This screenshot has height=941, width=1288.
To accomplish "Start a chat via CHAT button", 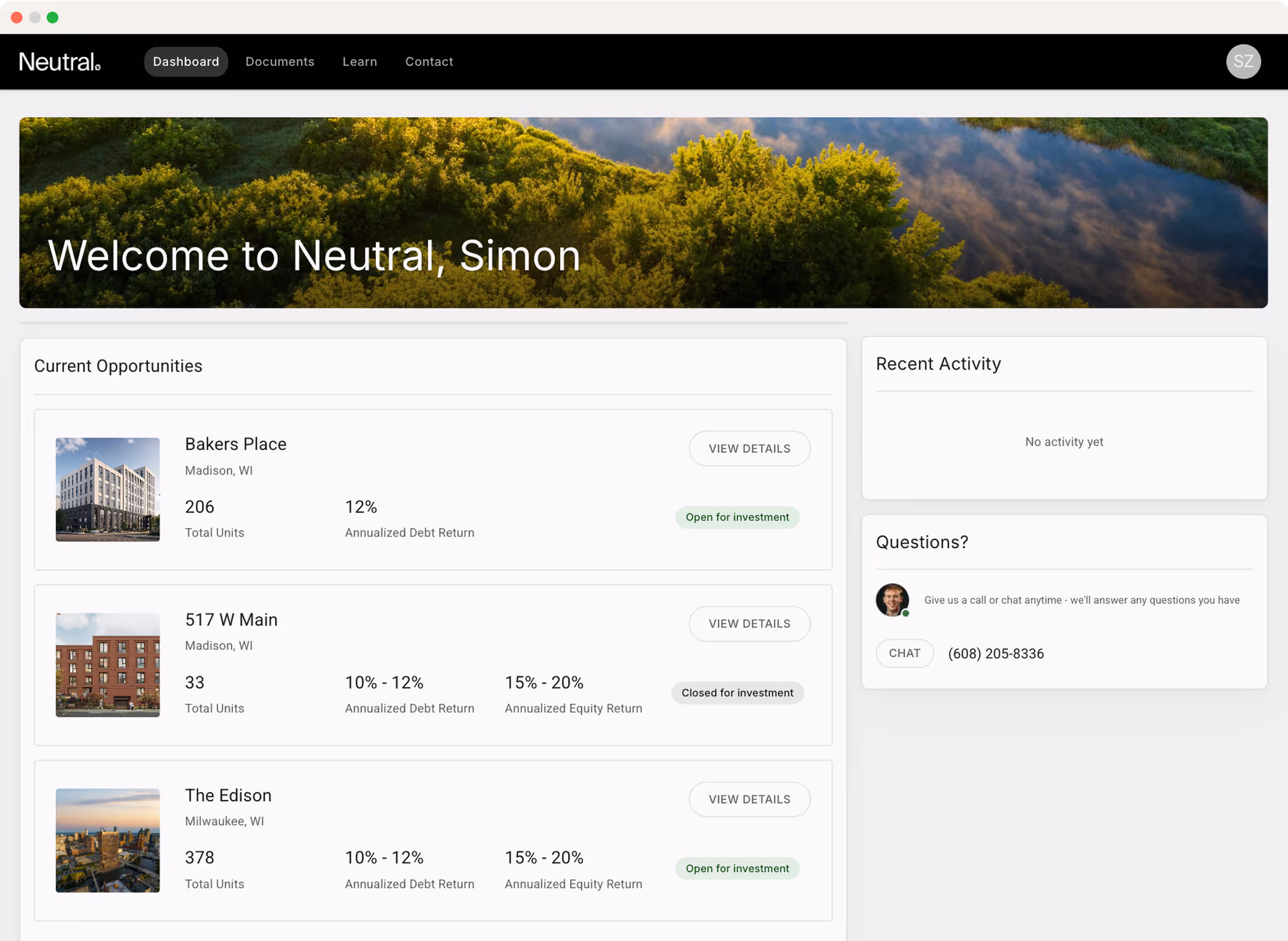I will pos(905,653).
